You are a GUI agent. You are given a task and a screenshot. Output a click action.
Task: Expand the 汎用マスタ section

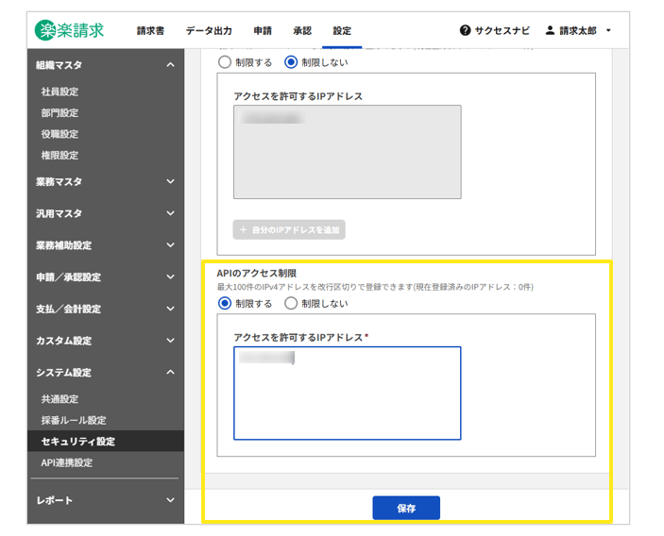coord(170,213)
